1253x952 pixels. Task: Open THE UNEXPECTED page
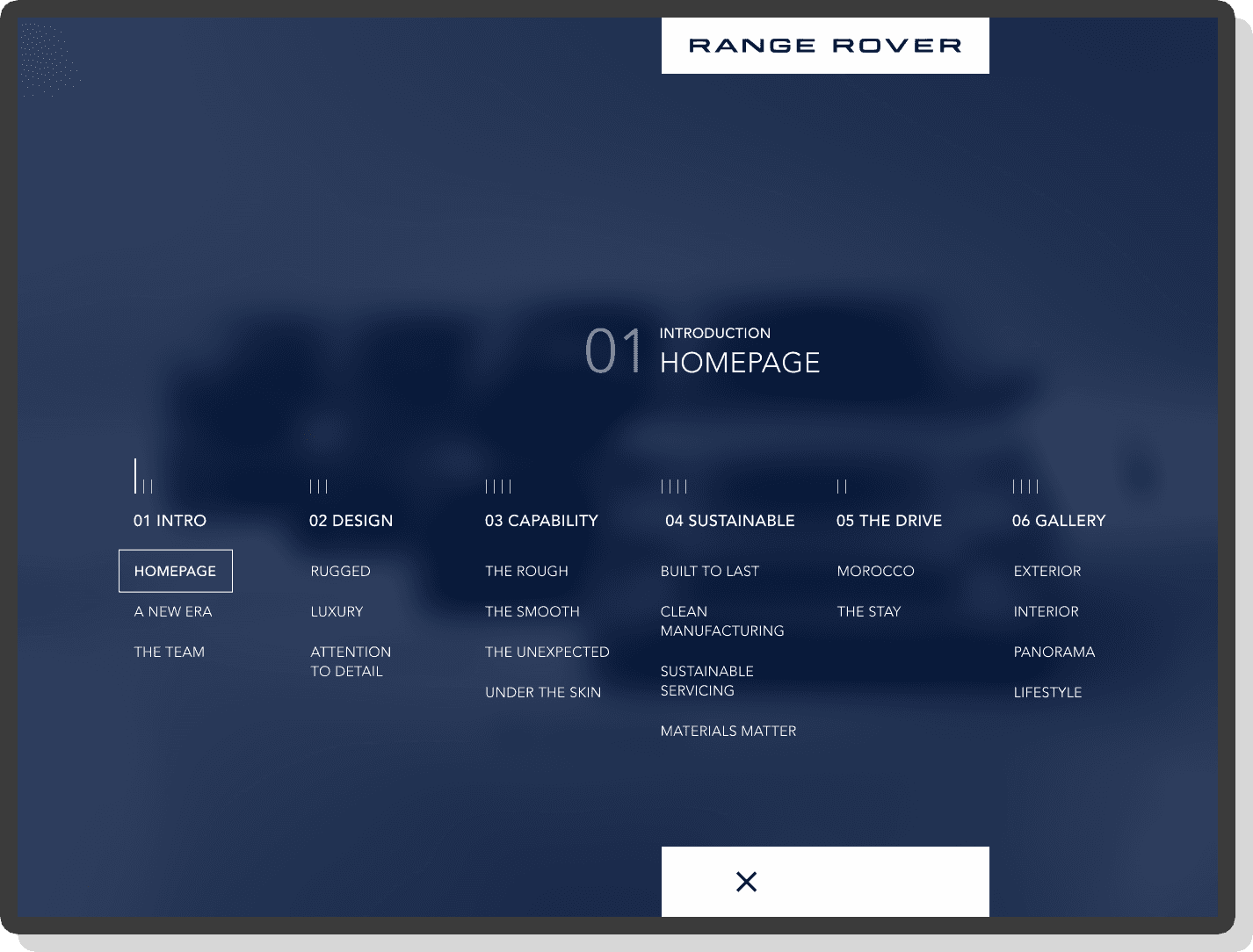coord(547,652)
